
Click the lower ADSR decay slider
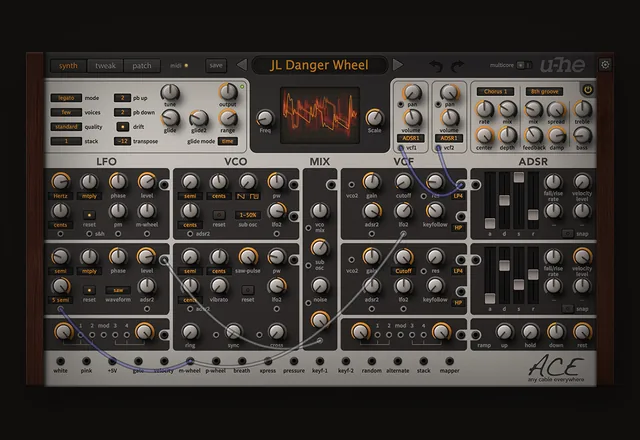[x=504, y=265]
